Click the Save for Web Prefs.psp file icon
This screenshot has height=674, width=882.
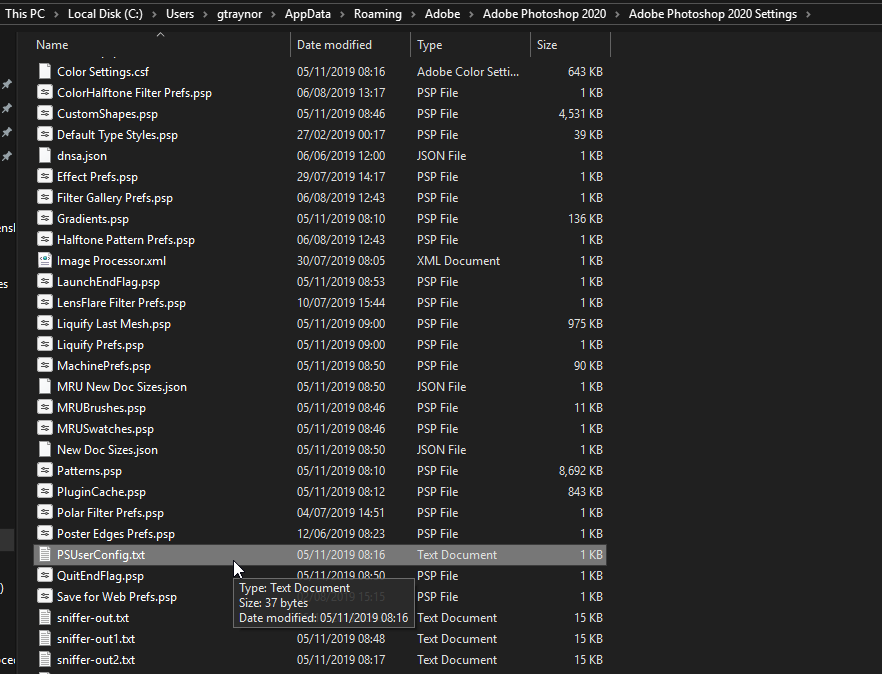click(44, 597)
